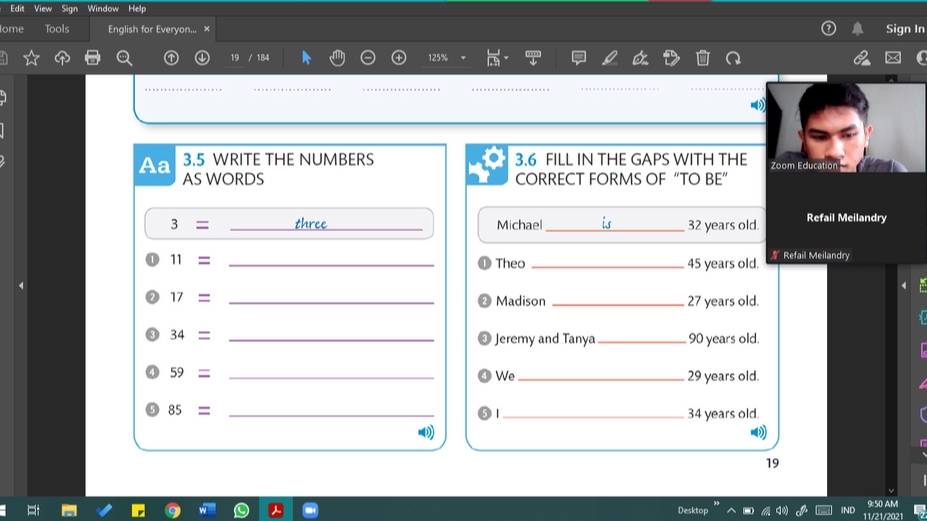Click the upload to cloud icon
927x521 pixels.
pyautogui.click(x=62, y=58)
